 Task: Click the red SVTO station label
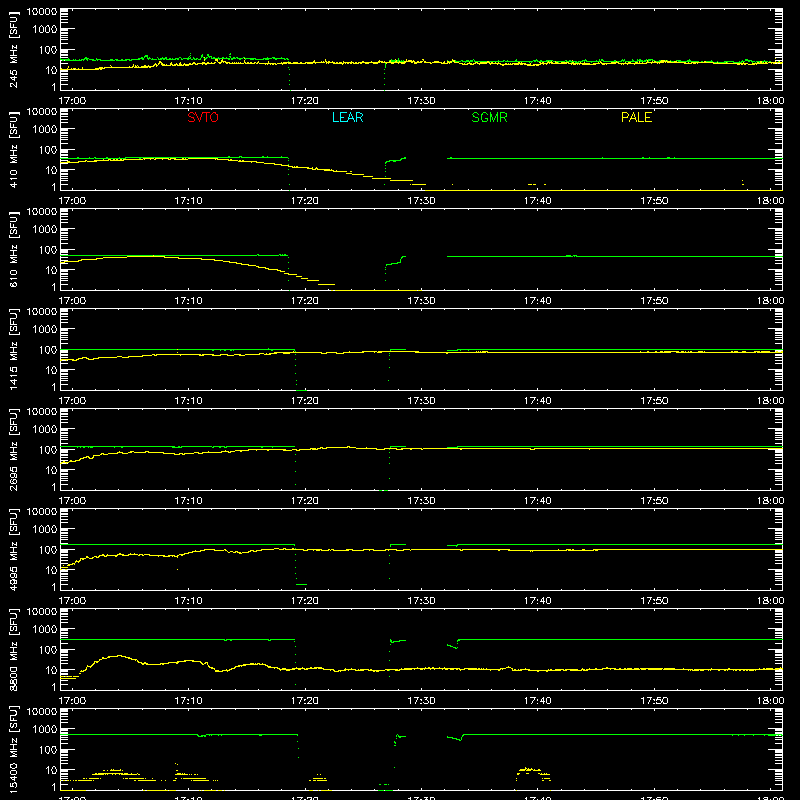(x=203, y=117)
